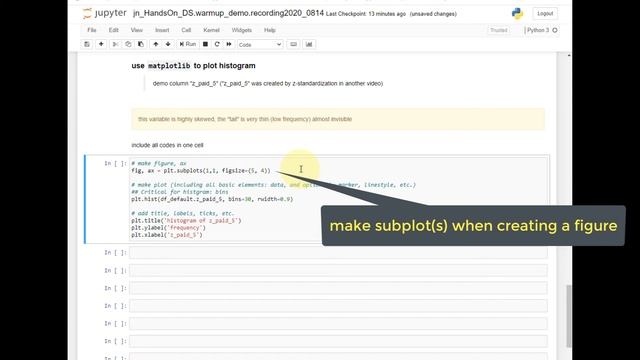This screenshot has height=360, width=640.
Task: Open the Cell menu
Action: (186, 30)
